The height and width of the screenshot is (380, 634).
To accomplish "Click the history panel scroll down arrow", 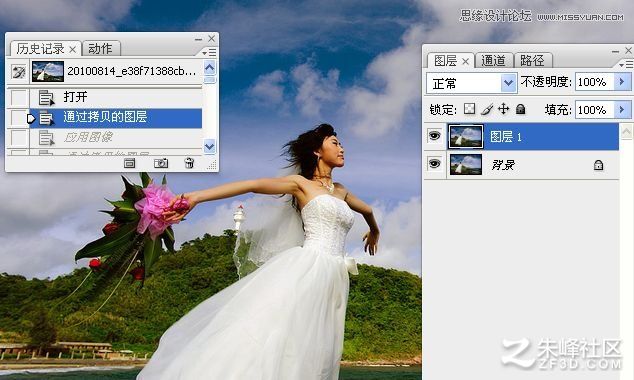I will coord(209,146).
